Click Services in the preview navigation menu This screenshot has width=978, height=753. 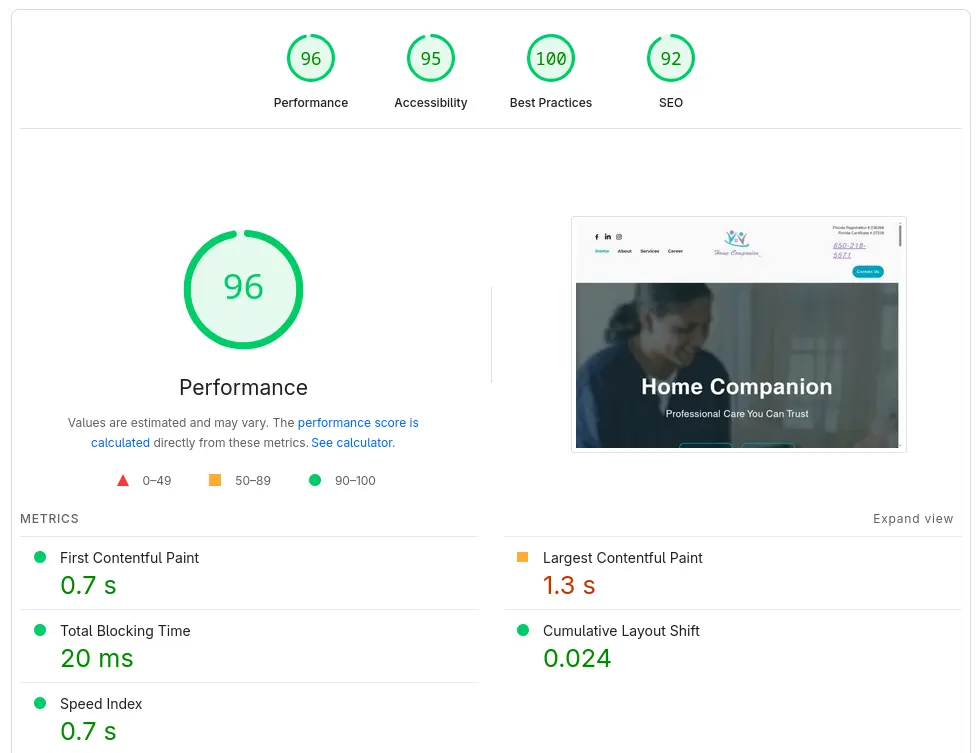(650, 251)
